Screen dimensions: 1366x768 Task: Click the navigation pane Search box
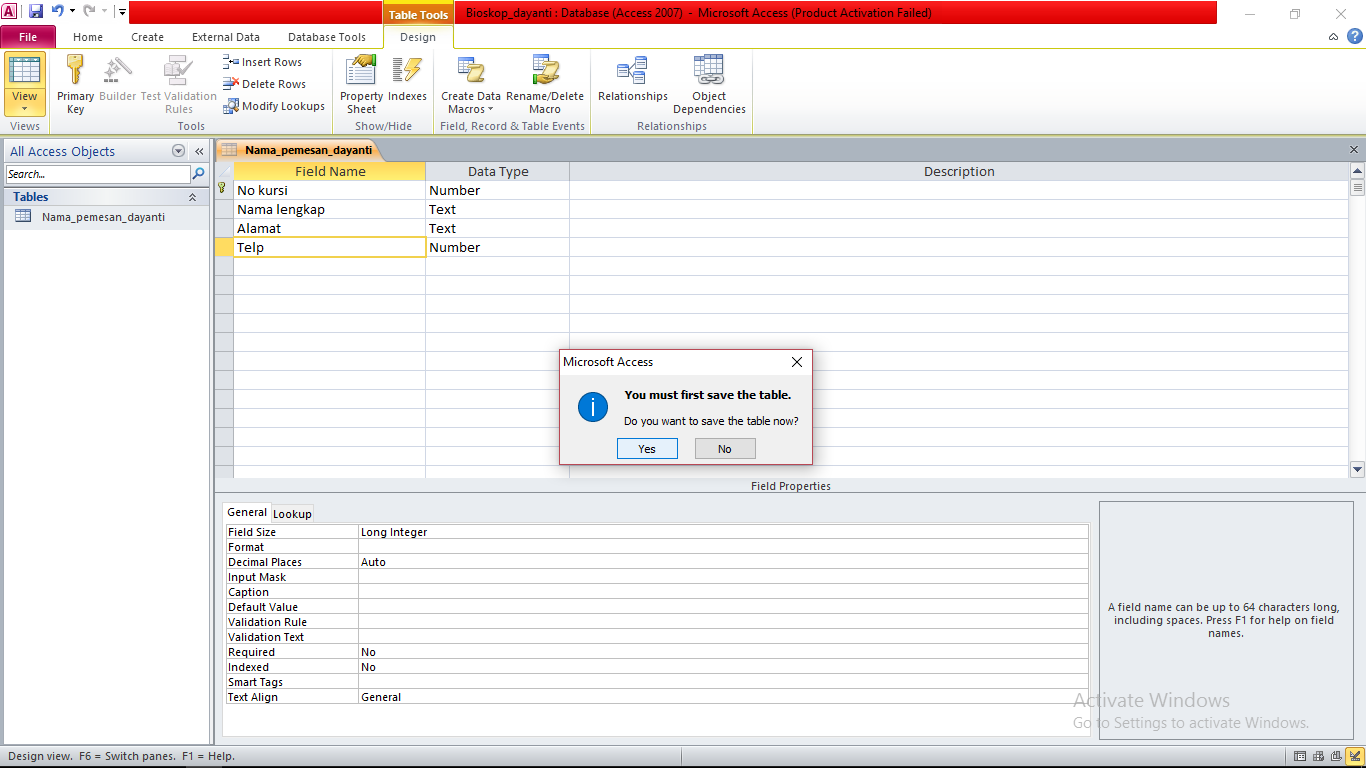point(95,173)
